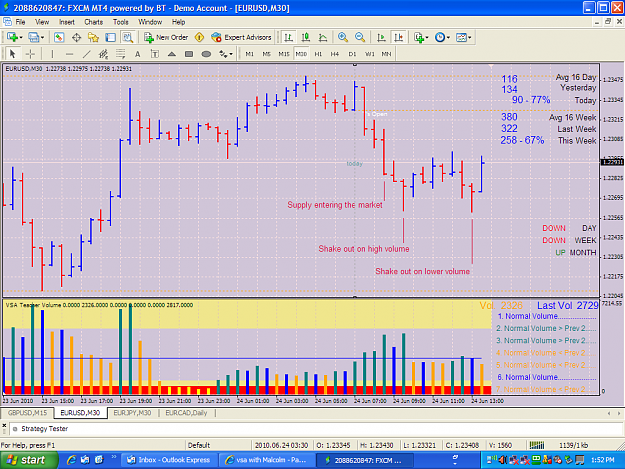Close the Strategy Tester panel
Image resolution: width=625 pixels, height=469 pixels.
4,426
